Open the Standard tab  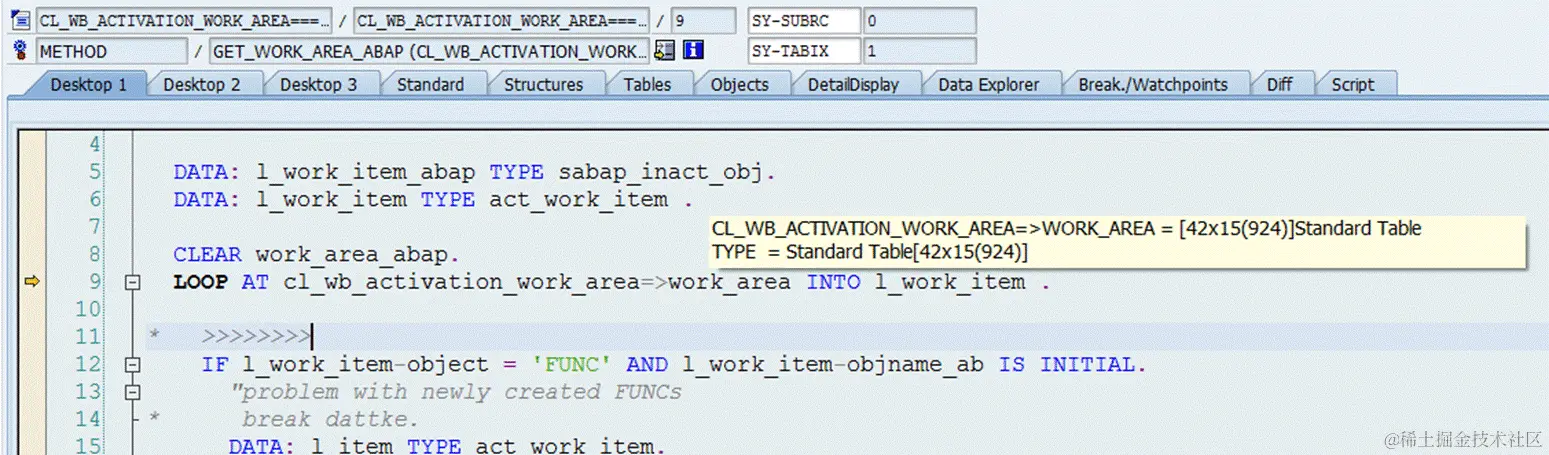pyautogui.click(x=430, y=85)
